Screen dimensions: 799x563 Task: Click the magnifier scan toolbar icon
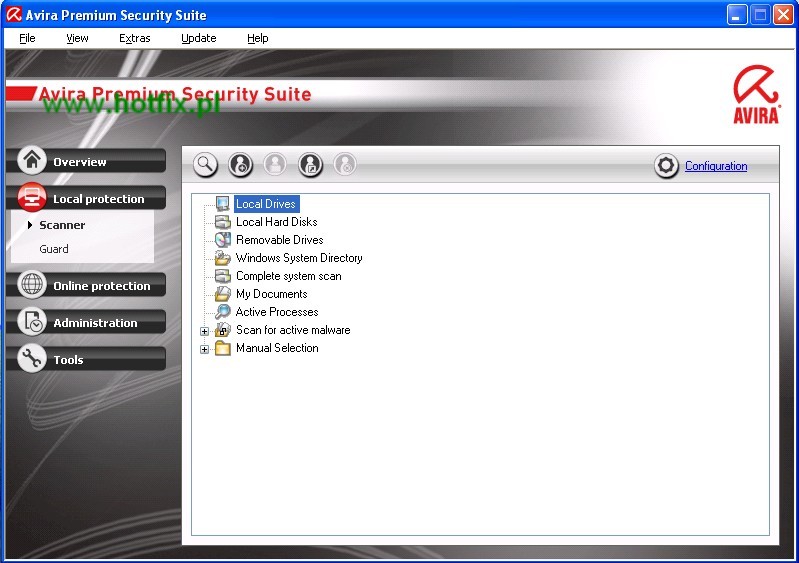coord(205,165)
